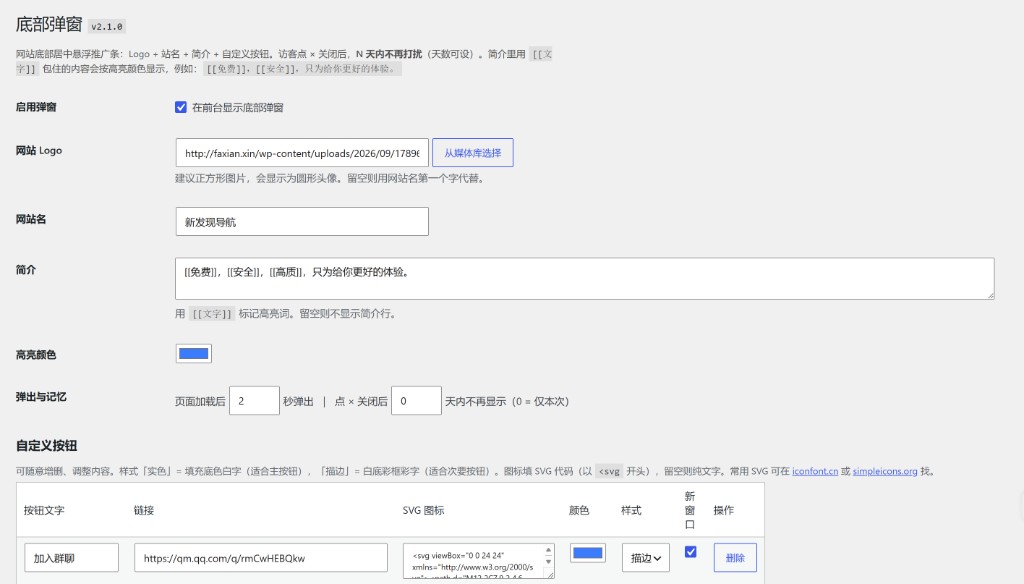This screenshot has width=1024, height=584.
Task: Click the 链接 column header
Action: pos(144,510)
